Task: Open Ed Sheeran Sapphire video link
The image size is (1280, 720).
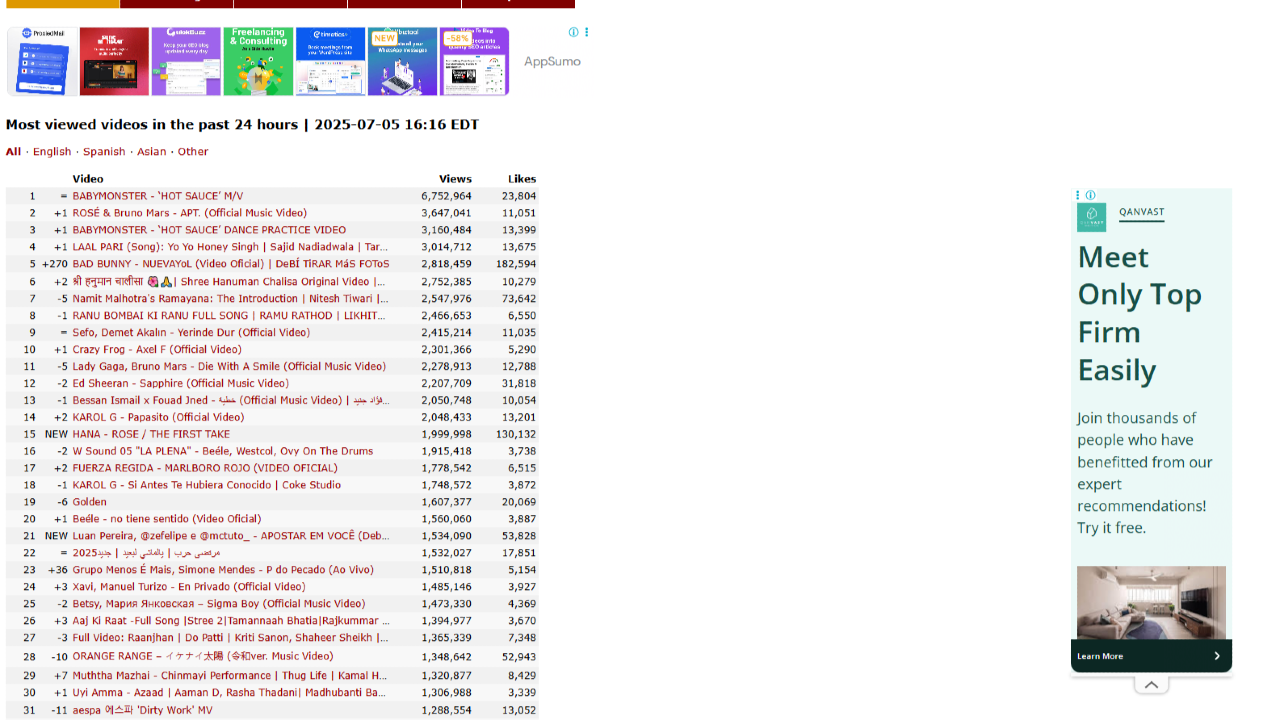Action: click(181, 383)
